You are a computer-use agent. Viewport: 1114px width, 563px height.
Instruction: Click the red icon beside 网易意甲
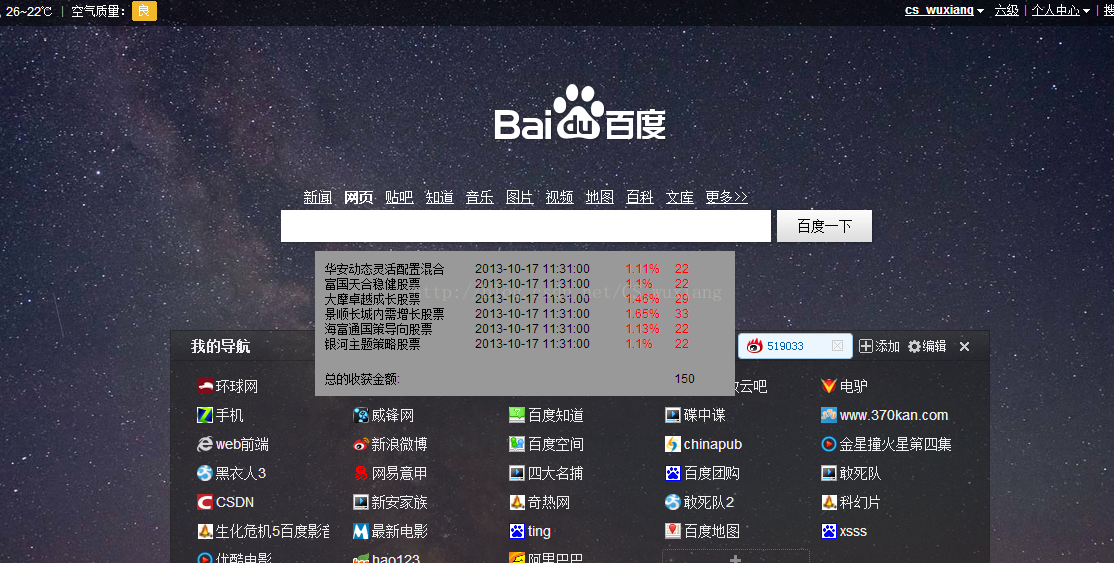[x=361, y=473]
